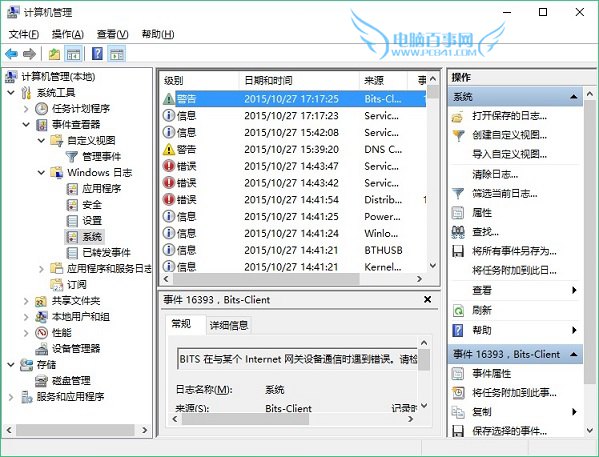This screenshot has width=599, height=457.
Task: Select 任务计划程序 clock icon in tree
Action: 41,109
